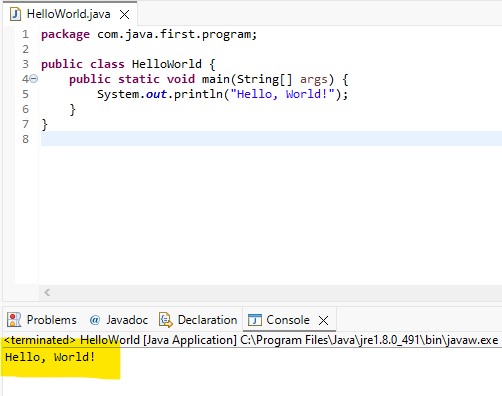Click the main method name on line 4

(216, 79)
